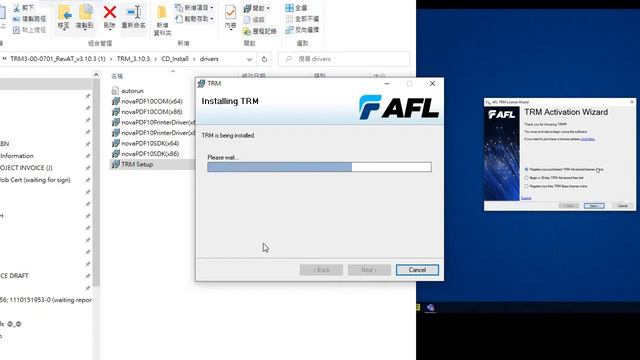
Task: Click the Paste shortcut (貼上捷徑) icon
Action: coord(16,30)
